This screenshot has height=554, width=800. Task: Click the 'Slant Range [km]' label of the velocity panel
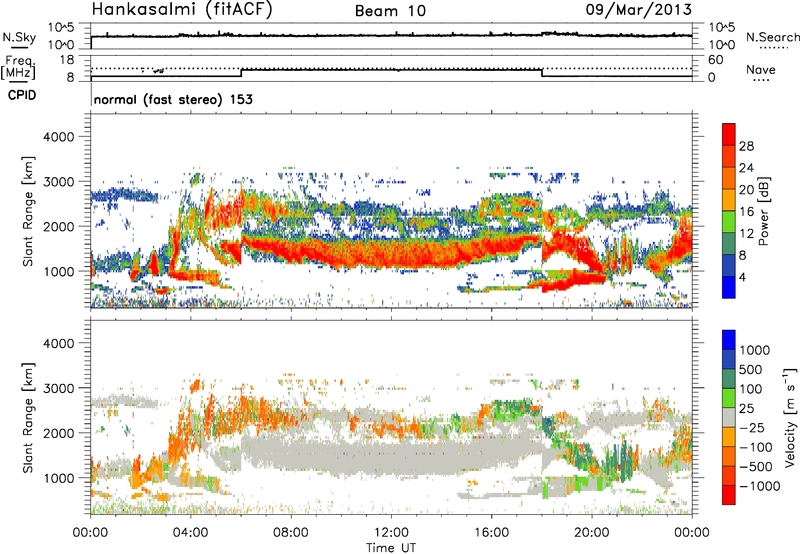(x=28, y=417)
